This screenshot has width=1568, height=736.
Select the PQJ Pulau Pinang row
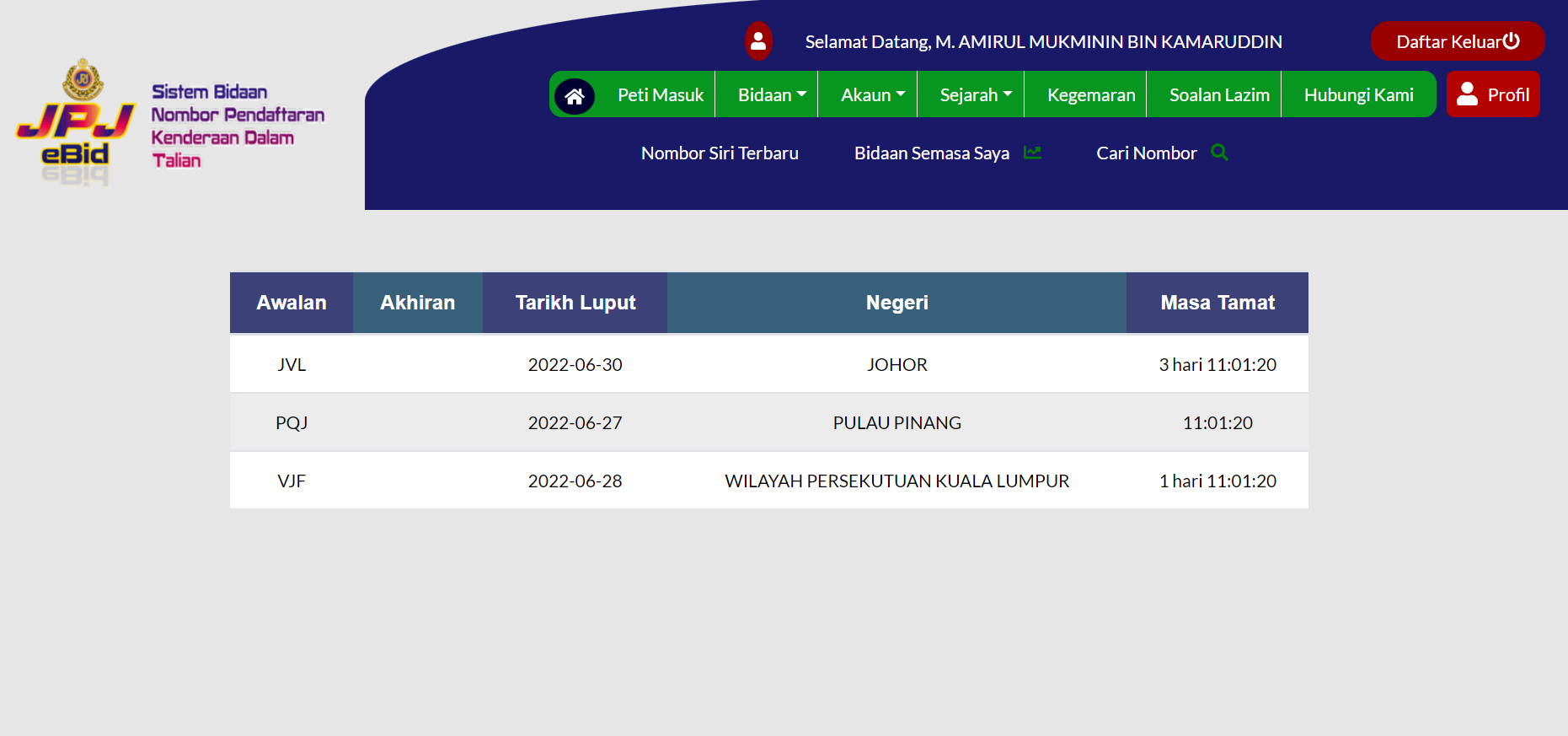[x=768, y=422]
